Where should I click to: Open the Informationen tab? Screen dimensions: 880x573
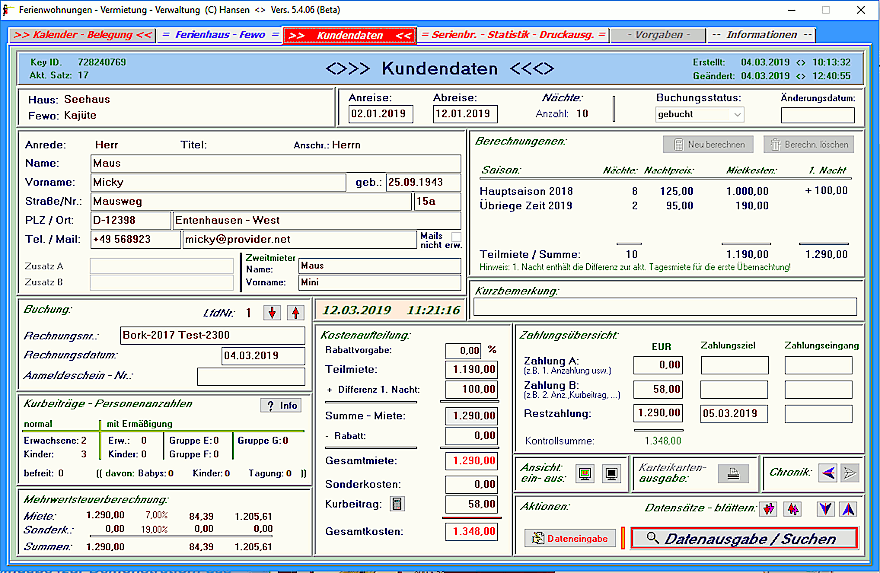[x=762, y=35]
